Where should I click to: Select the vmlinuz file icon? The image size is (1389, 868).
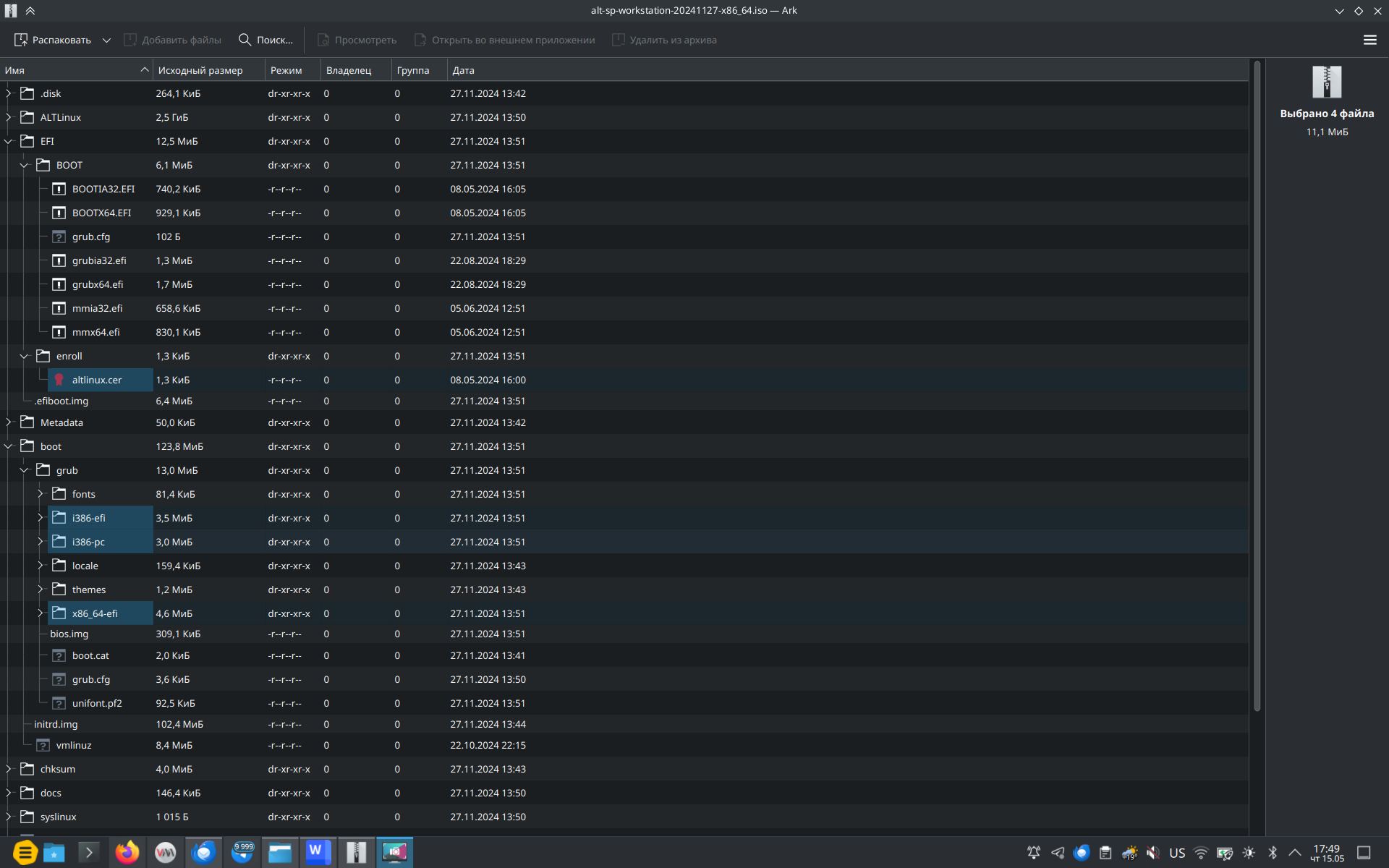pyautogui.click(x=43, y=745)
